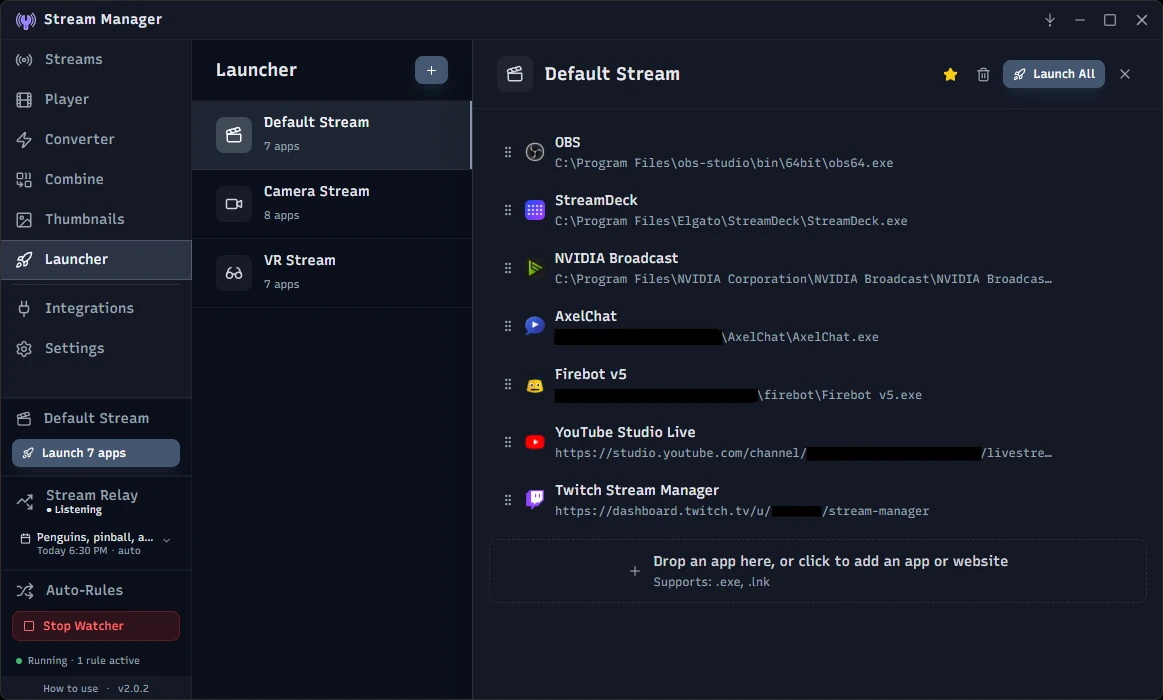Open the Streams section

click(96, 59)
